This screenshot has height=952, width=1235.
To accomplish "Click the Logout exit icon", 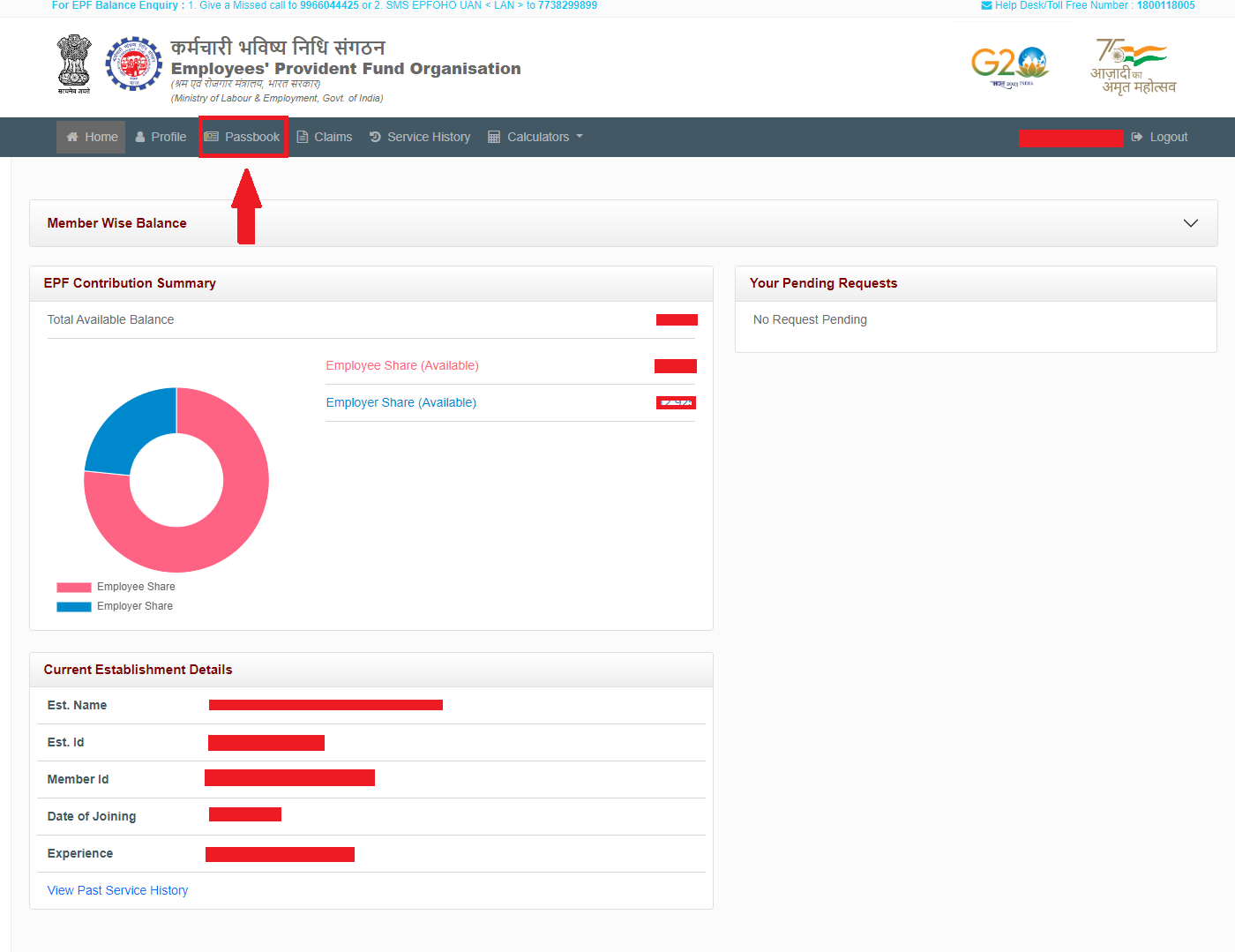I will 1136,137.
